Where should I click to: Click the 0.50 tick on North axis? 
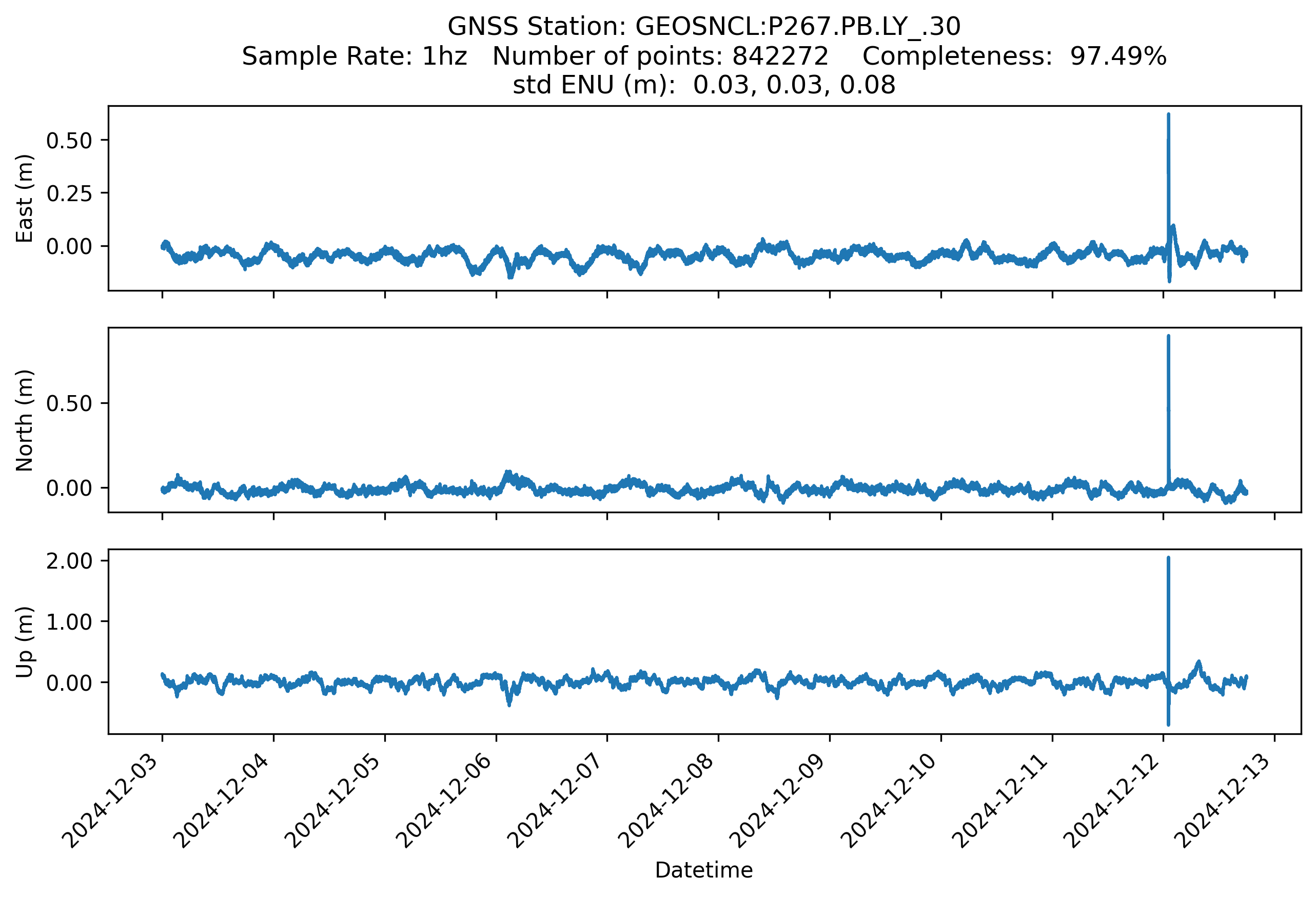click(69, 403)
